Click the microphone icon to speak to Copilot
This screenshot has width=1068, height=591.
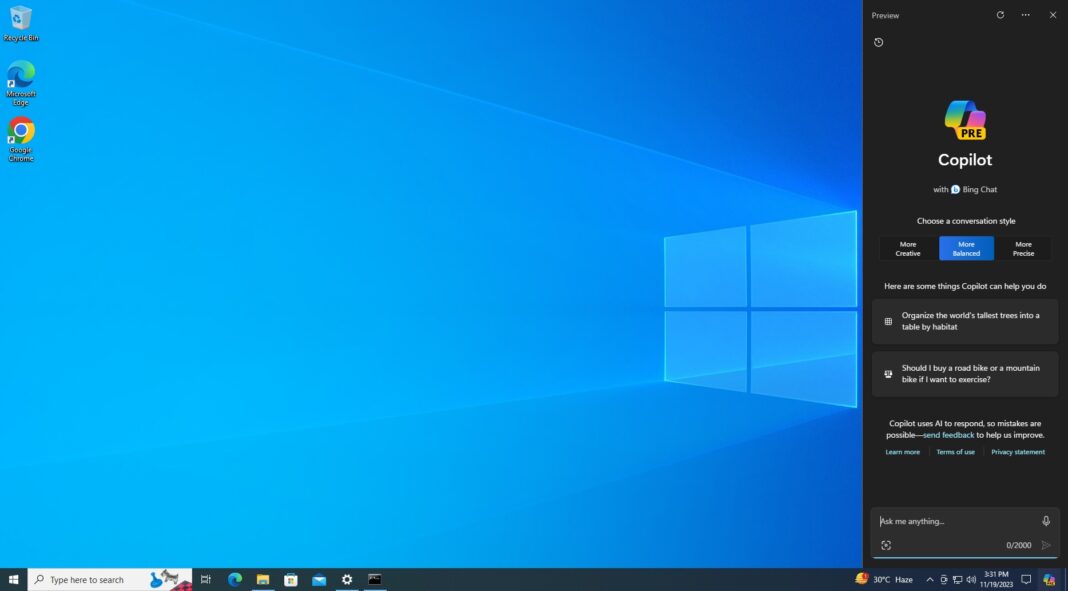[1045, 520]
